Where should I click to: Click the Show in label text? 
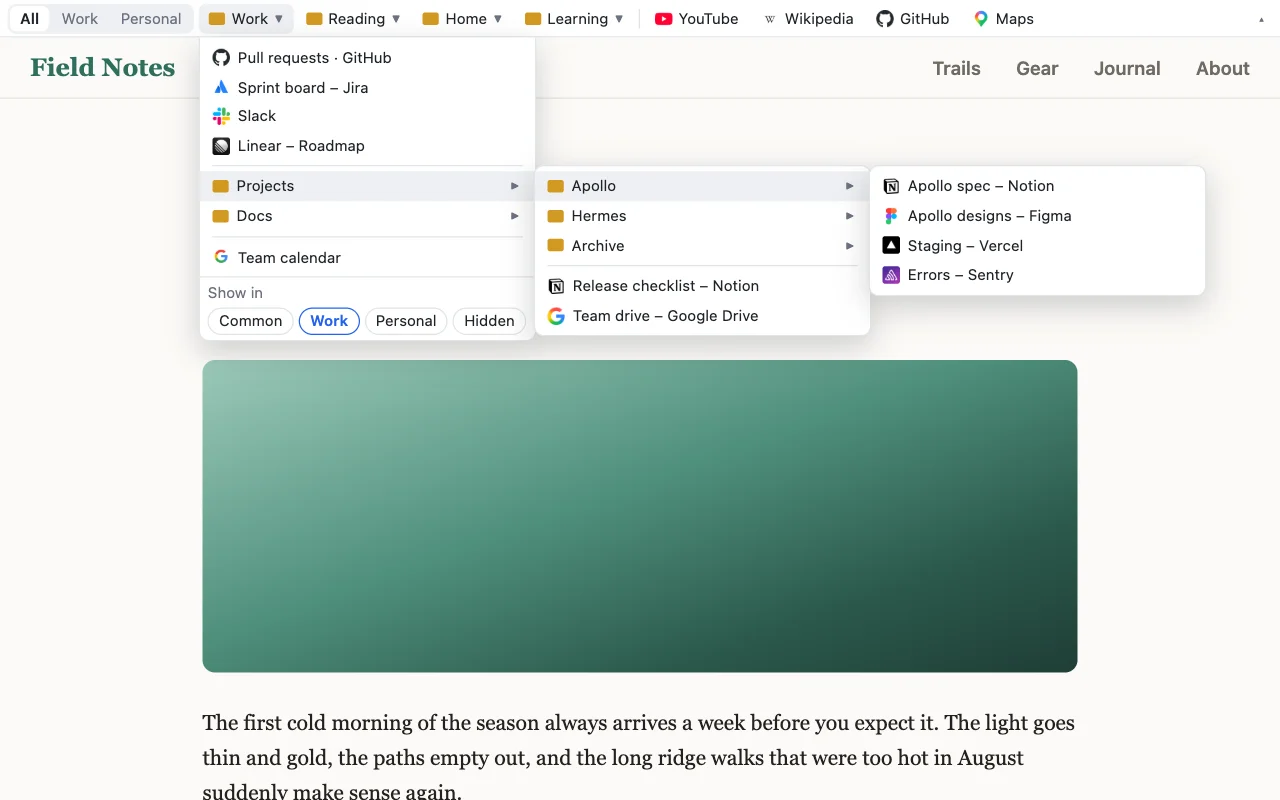point(235,293)
